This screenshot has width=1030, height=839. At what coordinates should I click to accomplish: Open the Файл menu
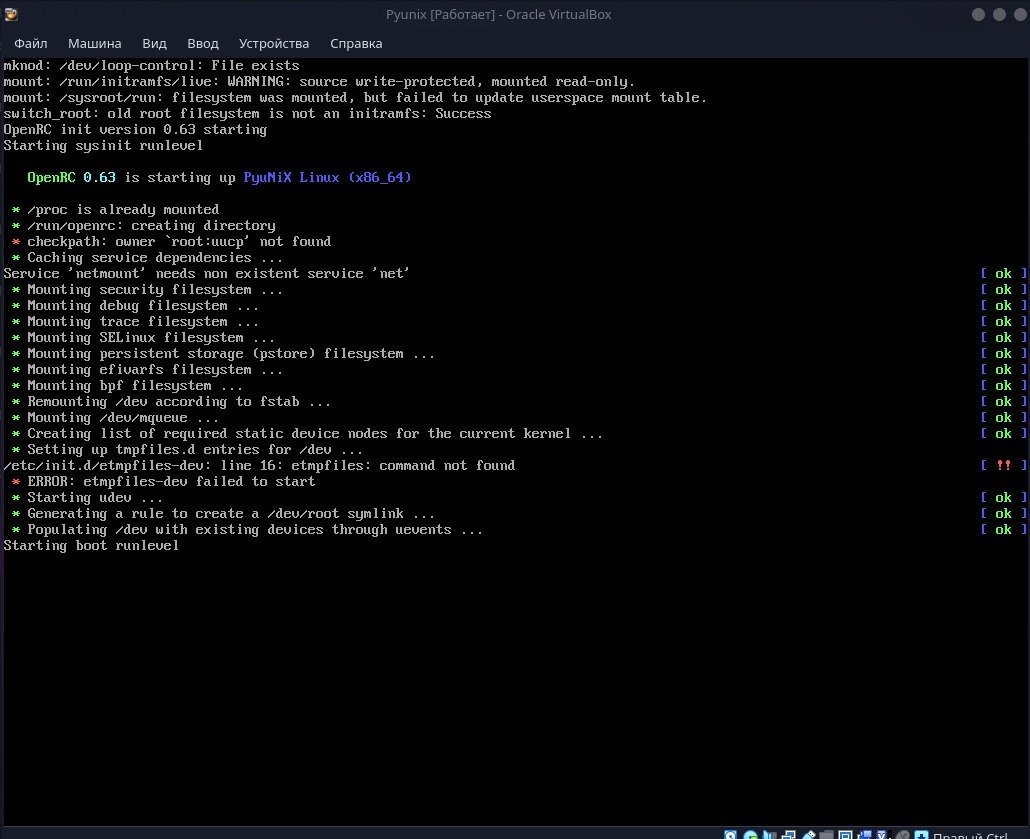click(x=30, y=43)
